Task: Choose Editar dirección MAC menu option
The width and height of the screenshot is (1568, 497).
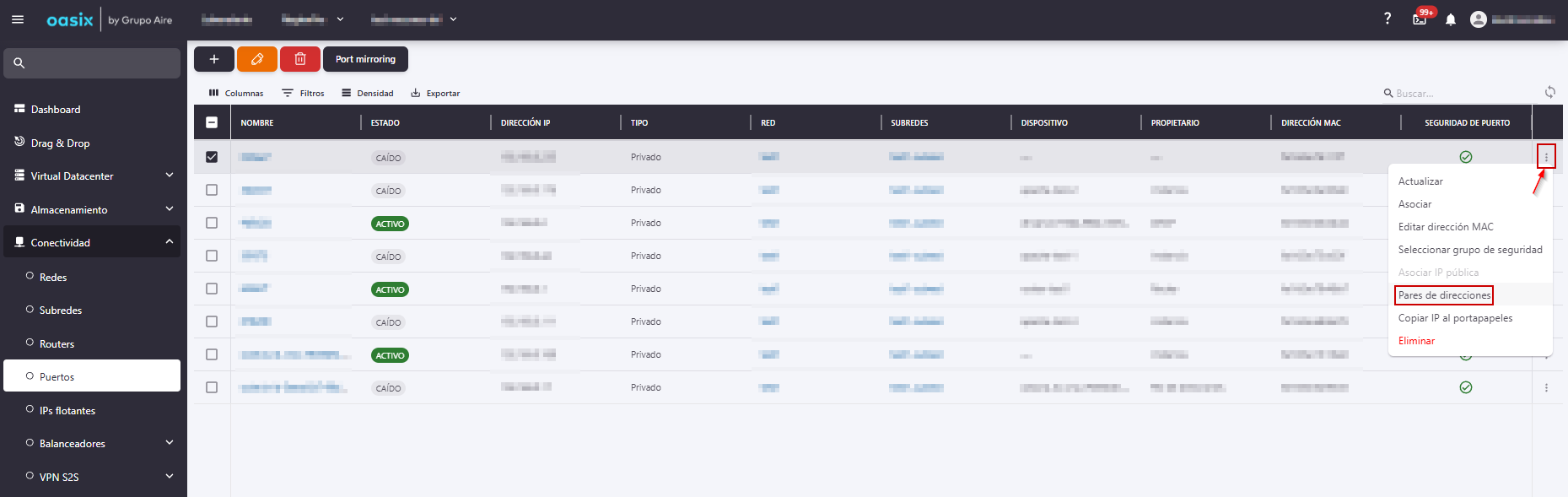Action: [x=1446, y=227]
